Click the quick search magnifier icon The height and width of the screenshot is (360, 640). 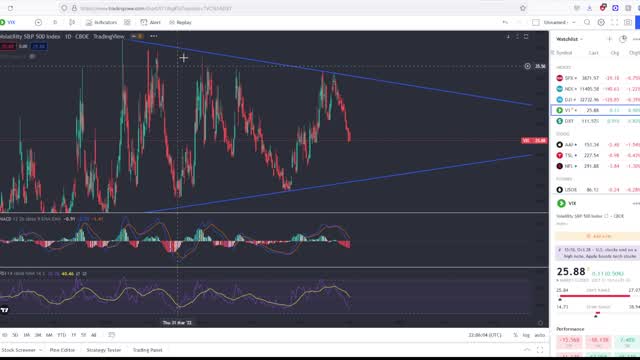tap(587, 22)
